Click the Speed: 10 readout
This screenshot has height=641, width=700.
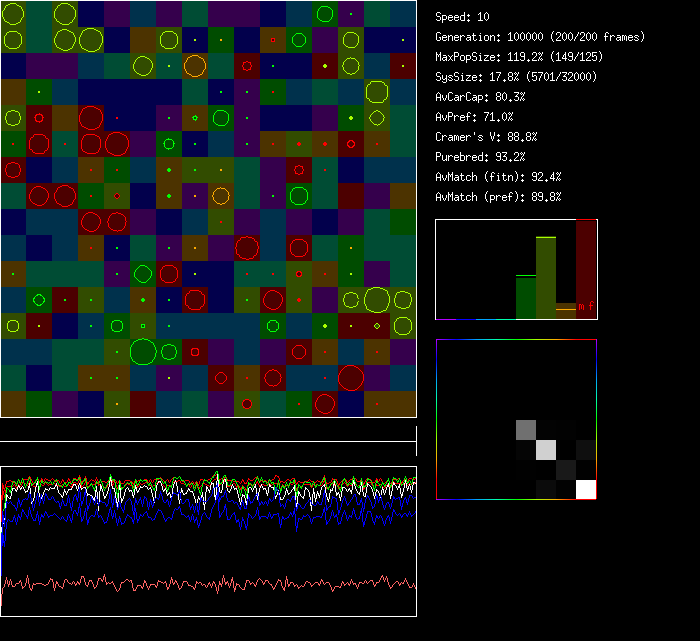click(x=463, y=17)
